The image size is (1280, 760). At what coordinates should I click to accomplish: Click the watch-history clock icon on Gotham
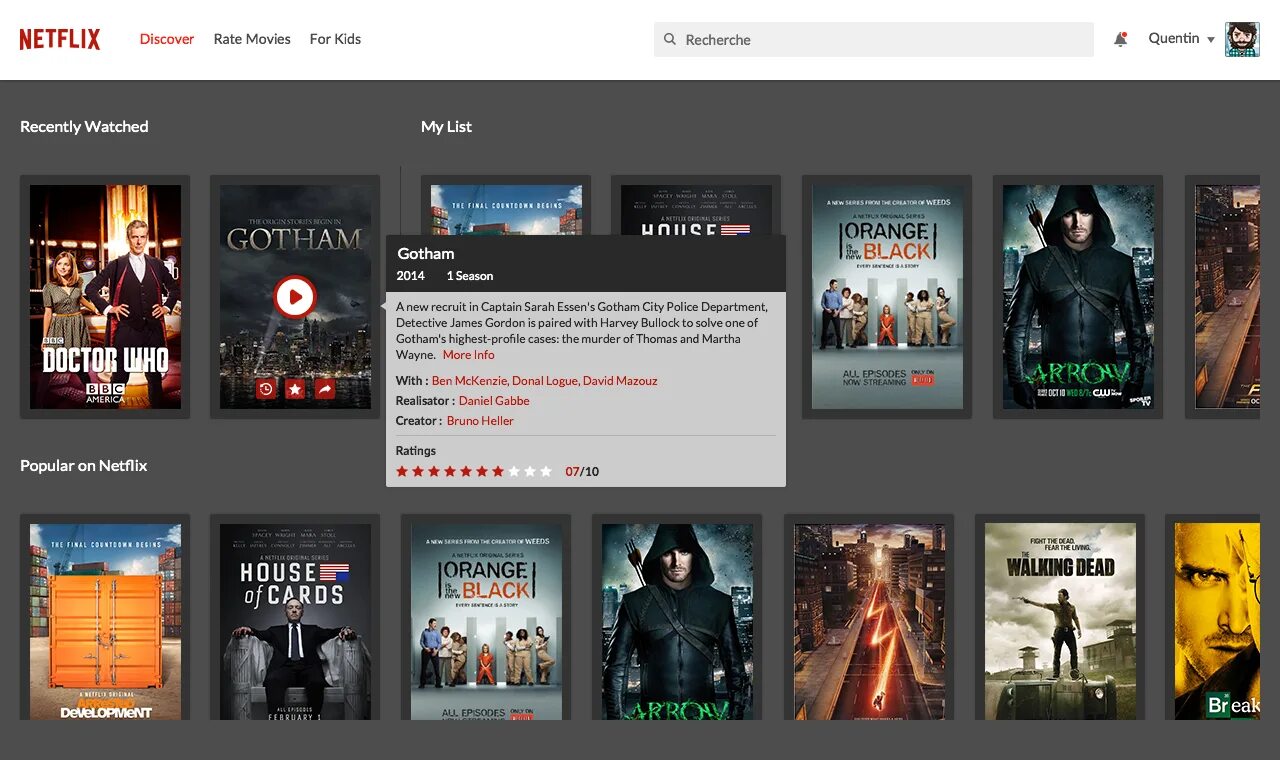(265, 389)
